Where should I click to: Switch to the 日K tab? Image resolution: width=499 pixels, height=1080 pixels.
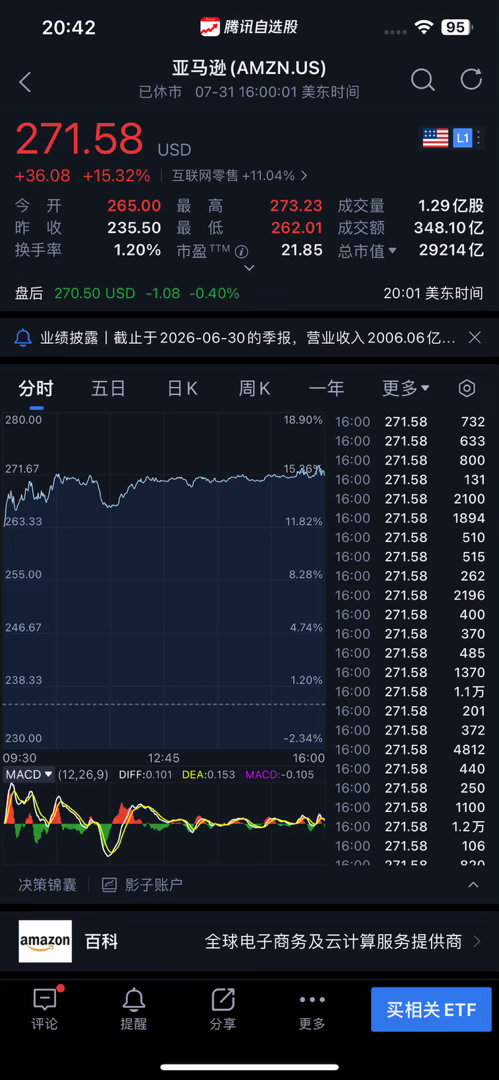183,388
